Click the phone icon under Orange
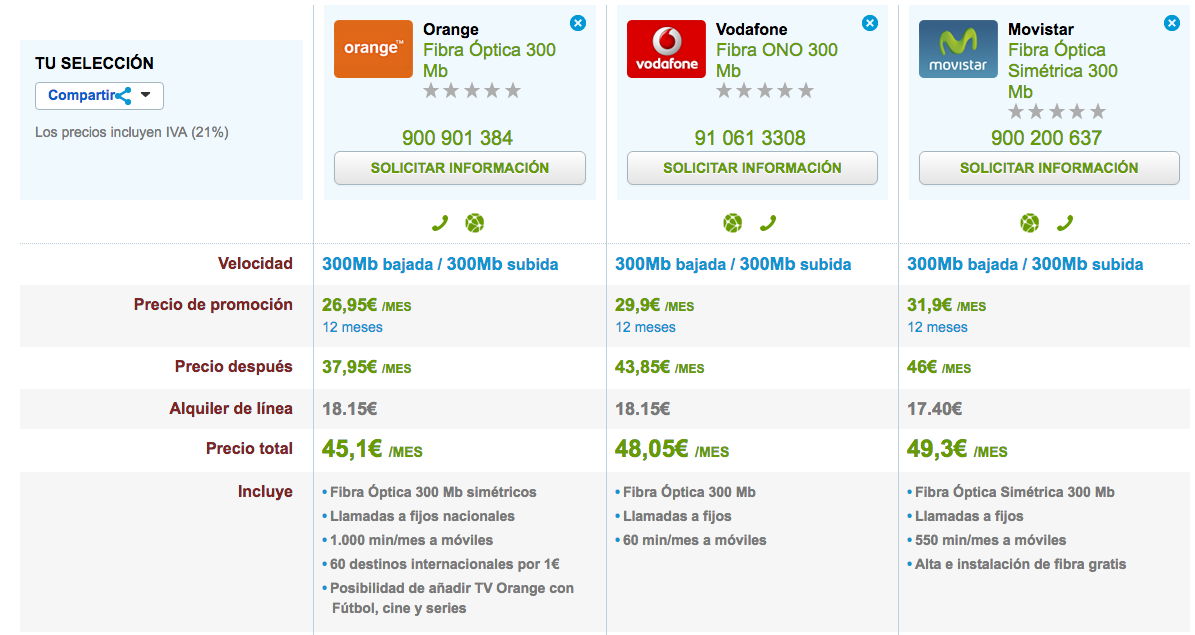The width and height of the screenshot is (1195, 635). point(440,223)
